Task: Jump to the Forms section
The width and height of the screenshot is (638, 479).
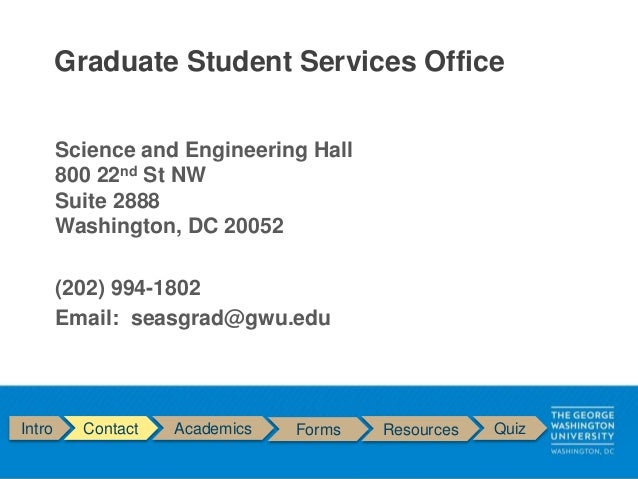Action: (x=318, y=429)
